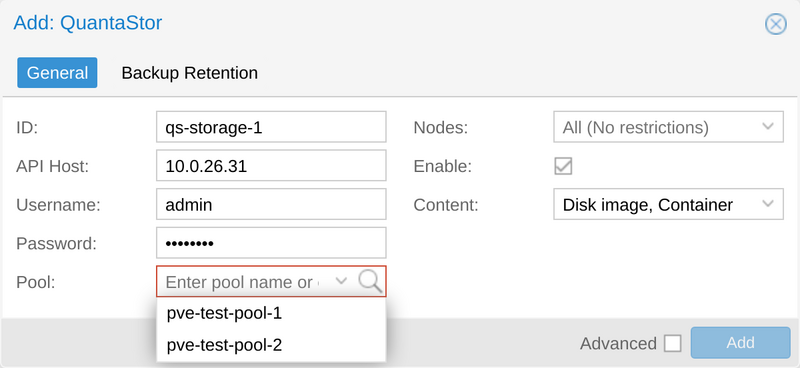The width and height of the screenshot is (800, 368).
Task: Switch to the Backup Retention tab
Action: click(189, 73)
